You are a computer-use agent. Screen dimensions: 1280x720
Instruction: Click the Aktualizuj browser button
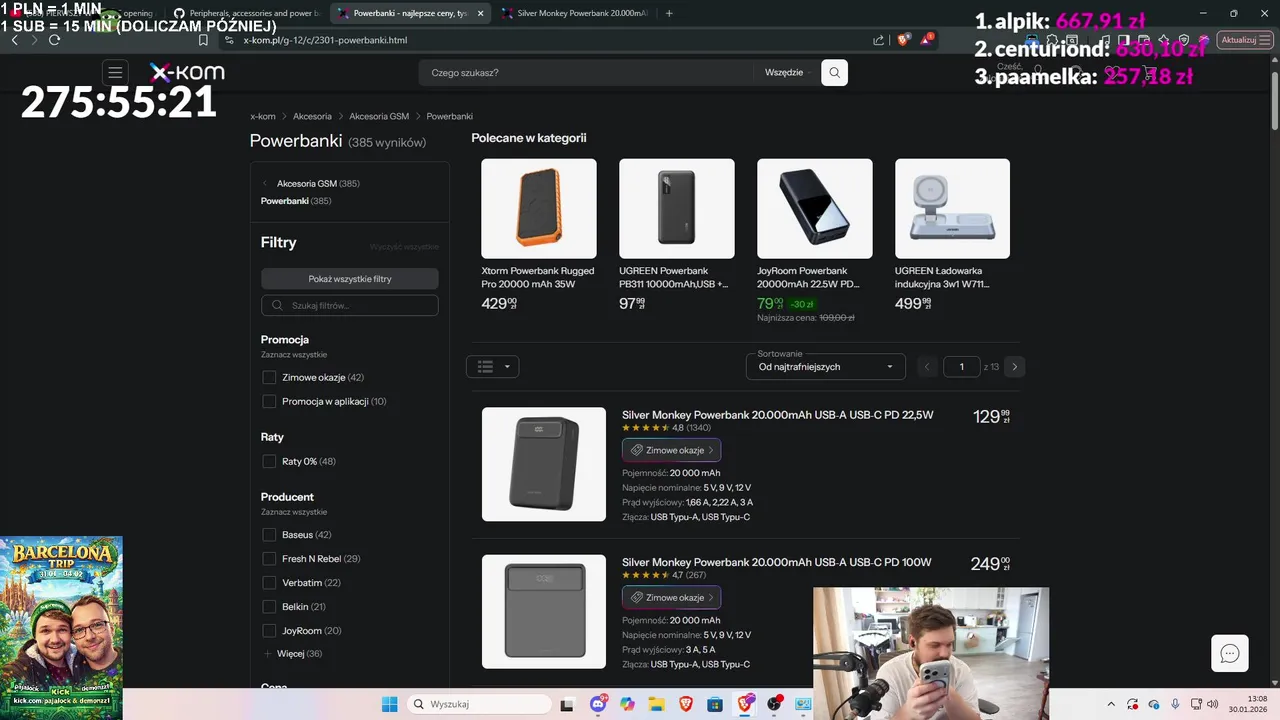(1244, 40)
